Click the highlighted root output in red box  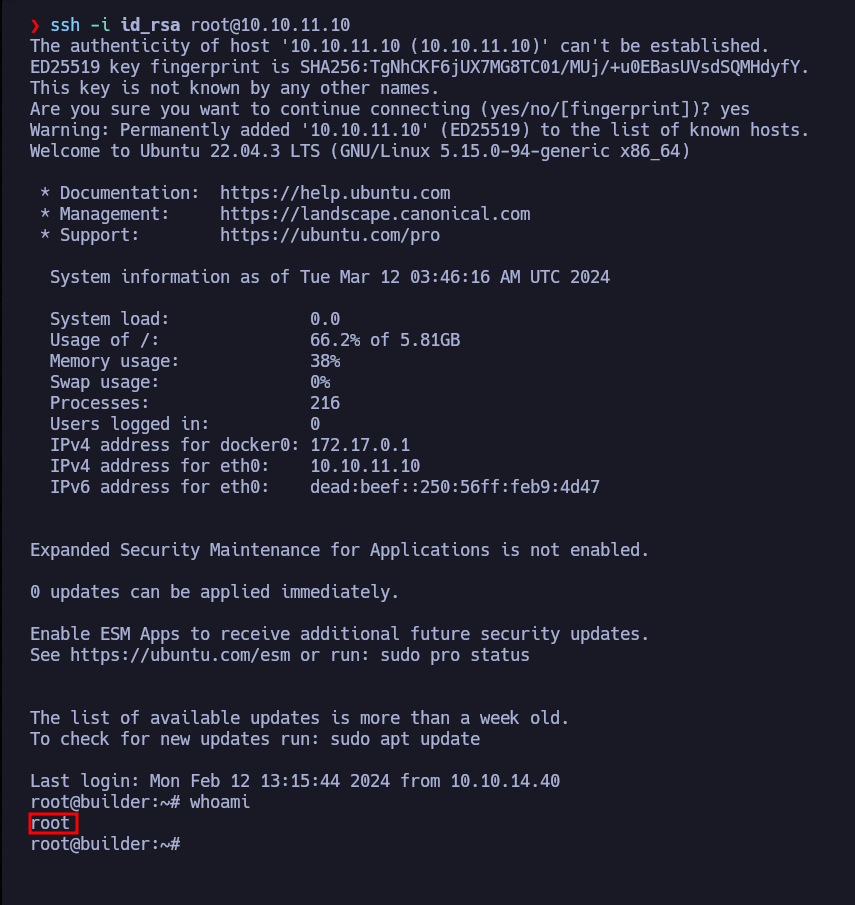click(51, 823)
